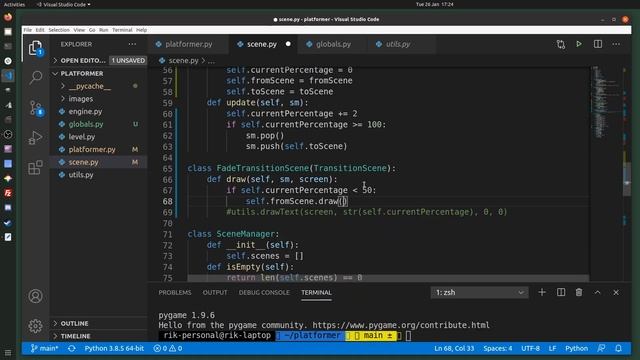
Task: Open notifications bell in status bar
Action: (618, 348)
